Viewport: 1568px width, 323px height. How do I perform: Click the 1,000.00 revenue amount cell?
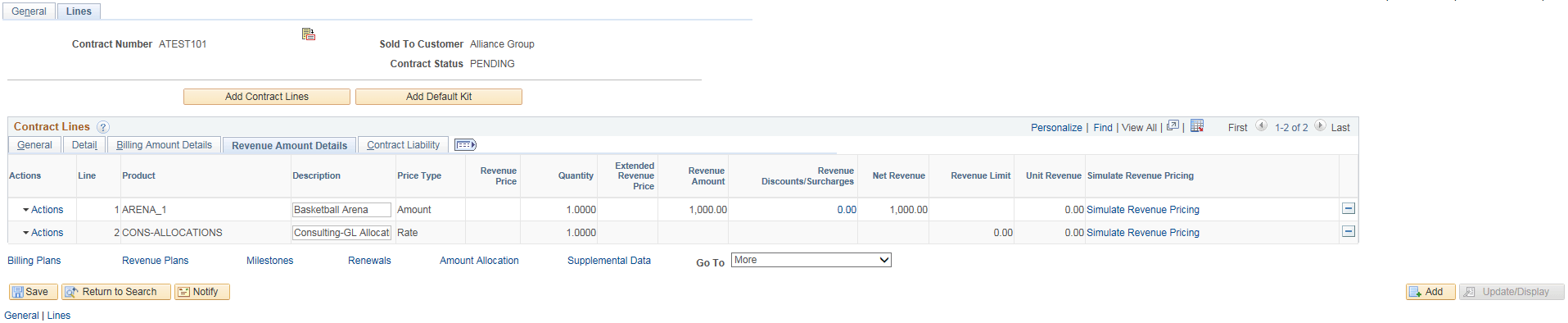707,210
